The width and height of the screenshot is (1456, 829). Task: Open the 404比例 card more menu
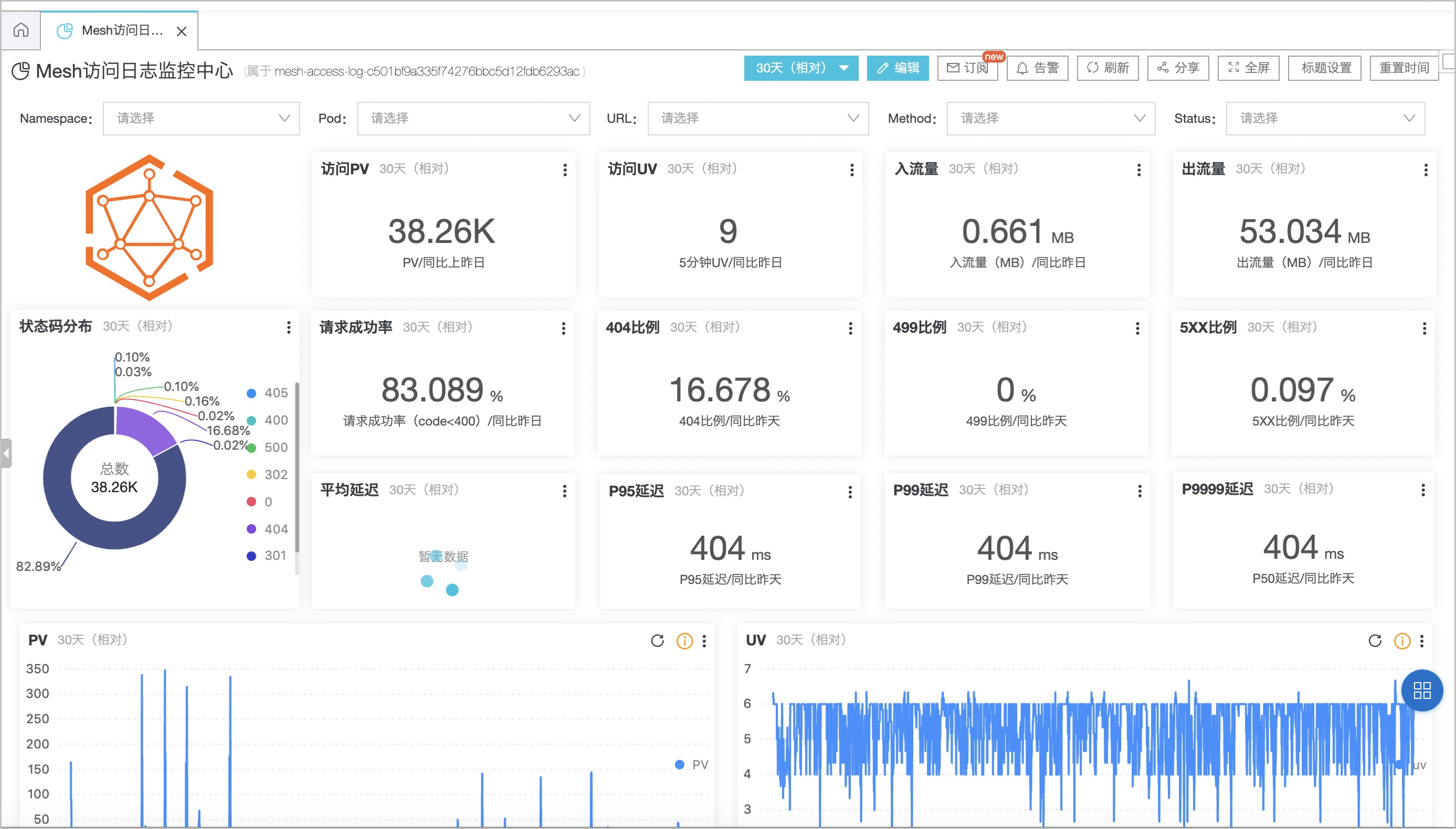coord(851,328)
